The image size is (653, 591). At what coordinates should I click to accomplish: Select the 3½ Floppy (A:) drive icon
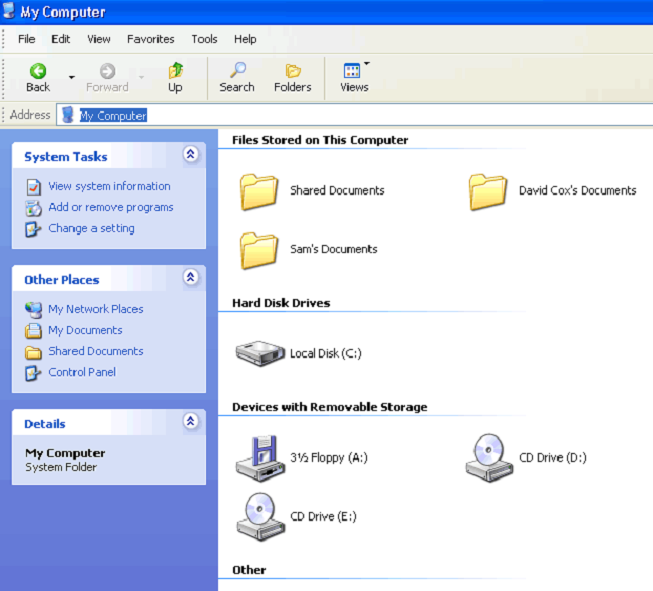(261, 459)
